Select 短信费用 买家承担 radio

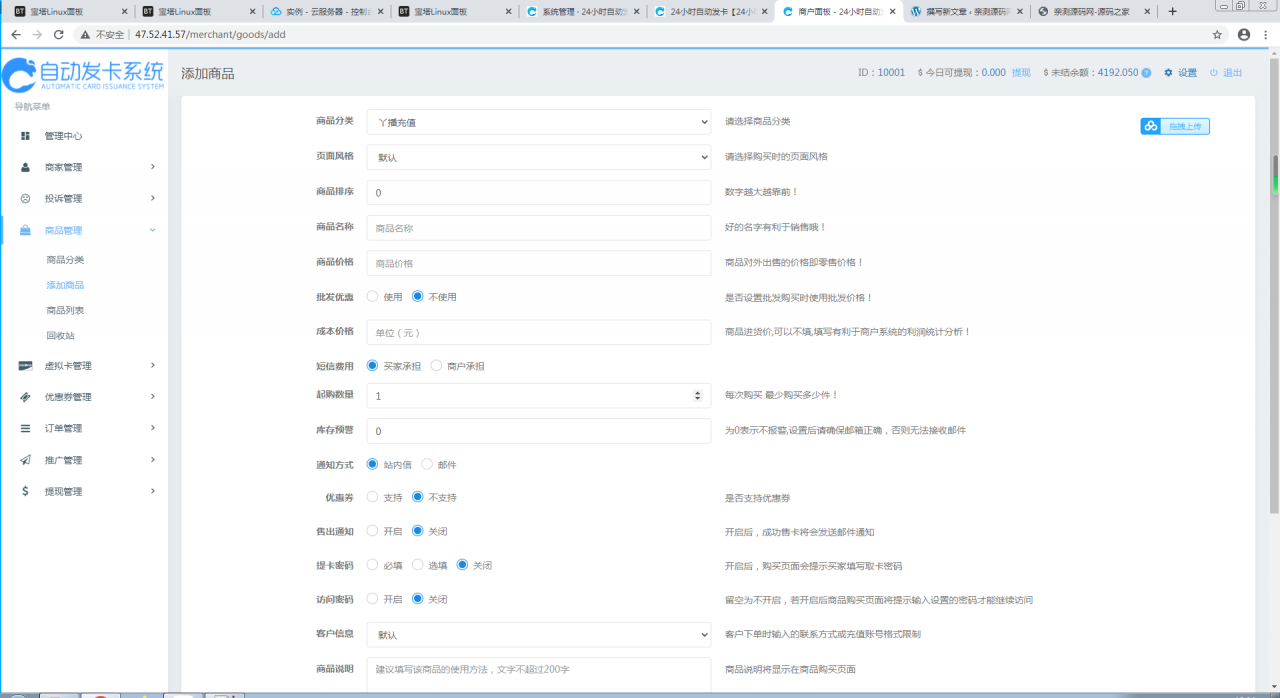pyautogui.click(x=373, y=366)
